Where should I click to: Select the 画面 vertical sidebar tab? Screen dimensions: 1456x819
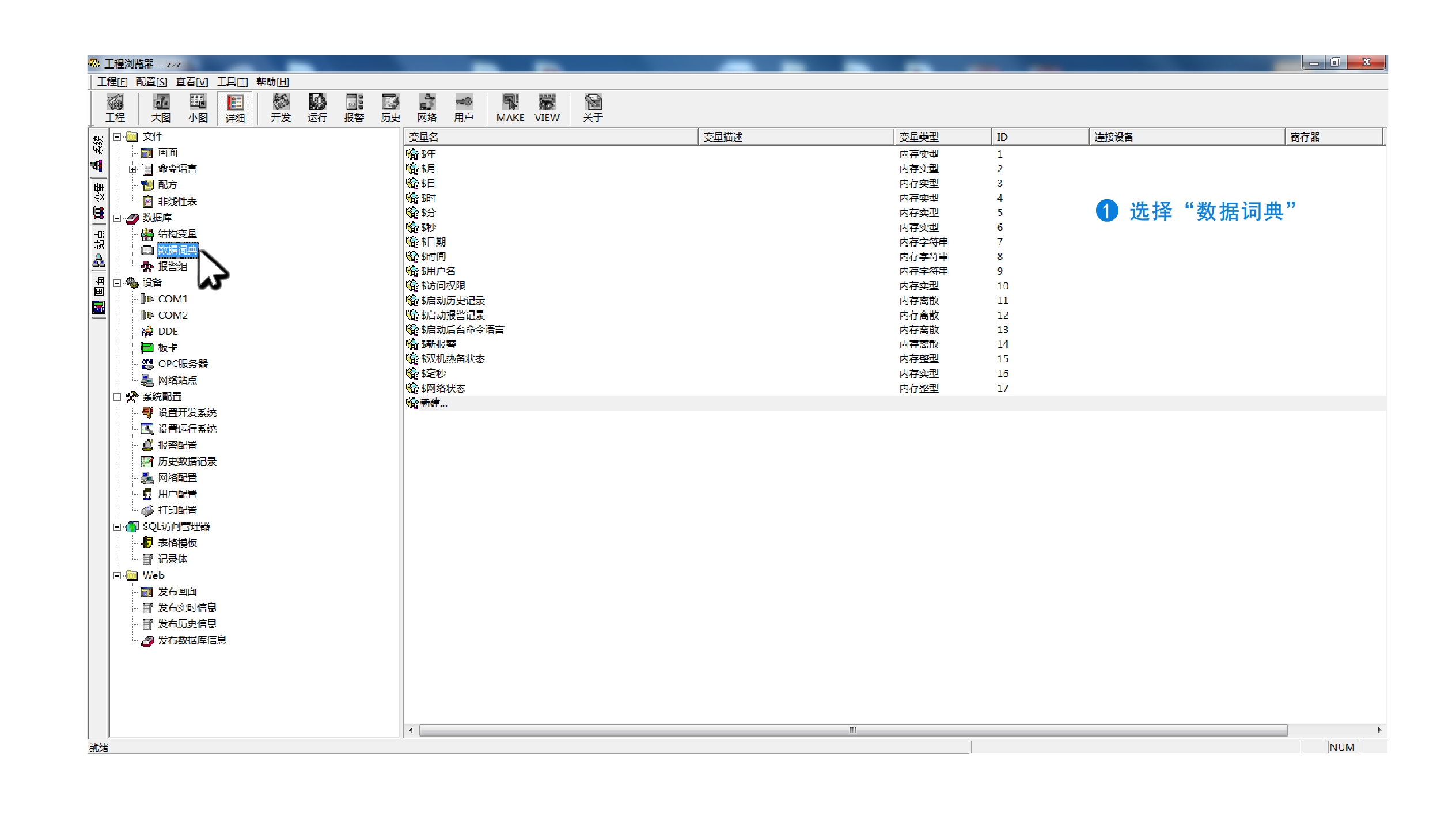(98, 295)
